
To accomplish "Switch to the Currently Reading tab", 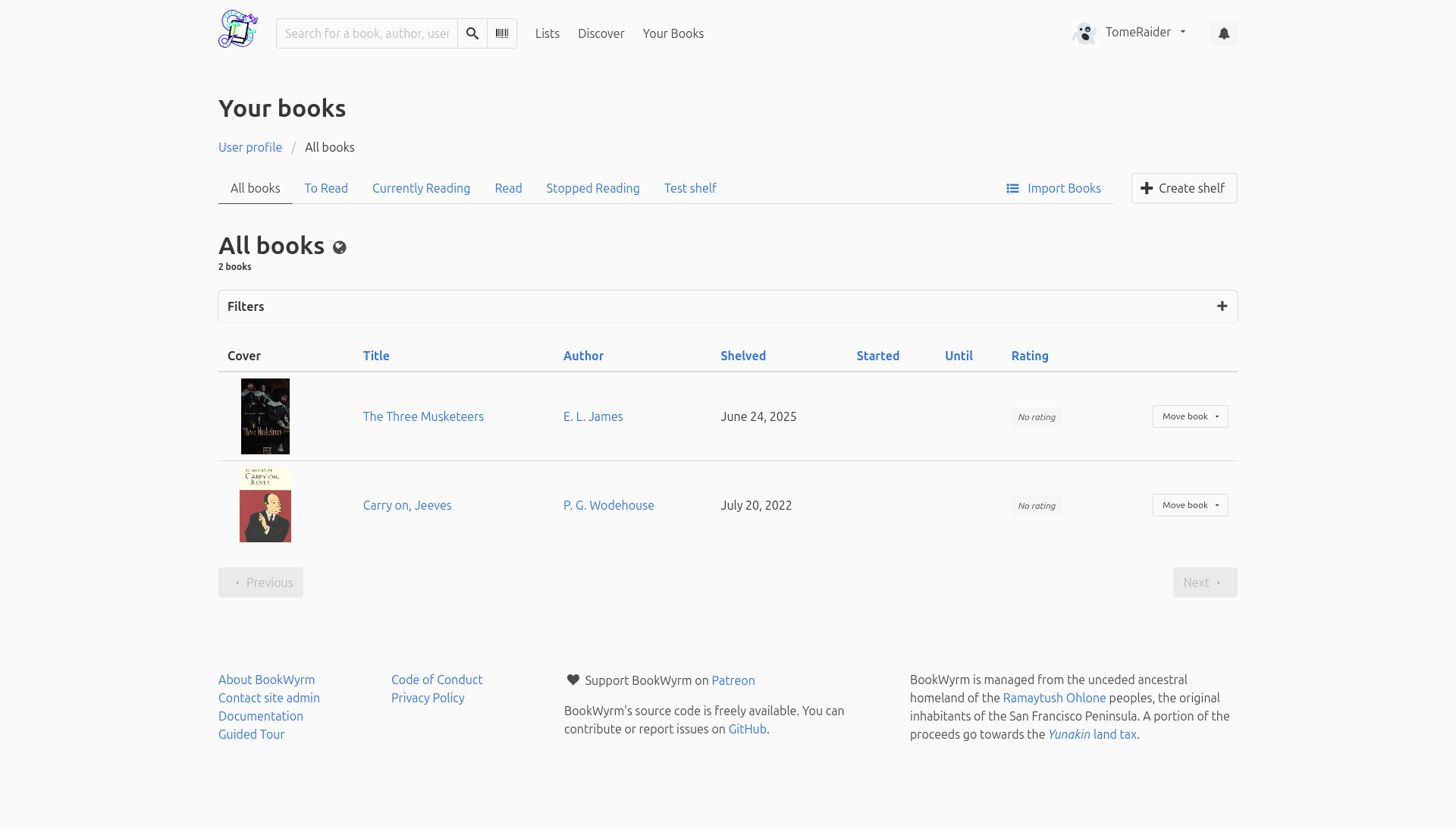I will [x=421, y=188].
